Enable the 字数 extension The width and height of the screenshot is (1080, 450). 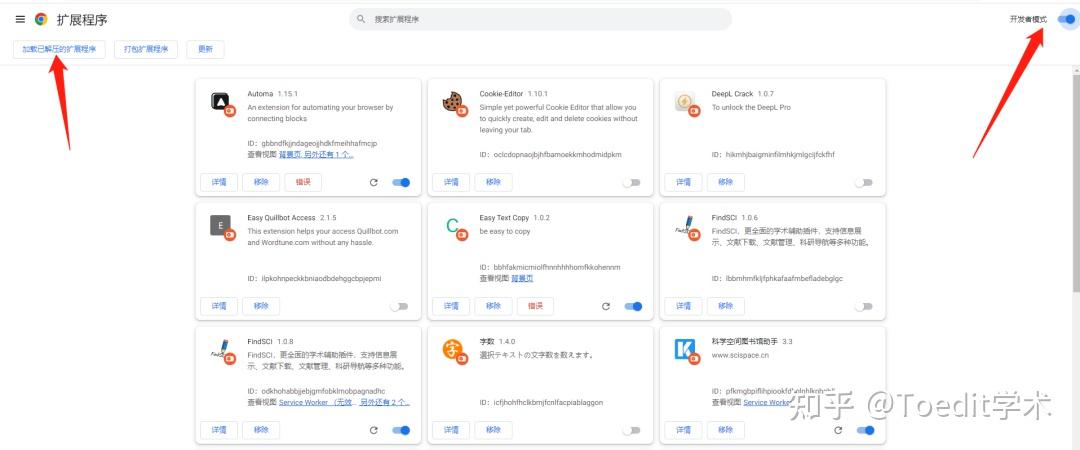[631, 430]
